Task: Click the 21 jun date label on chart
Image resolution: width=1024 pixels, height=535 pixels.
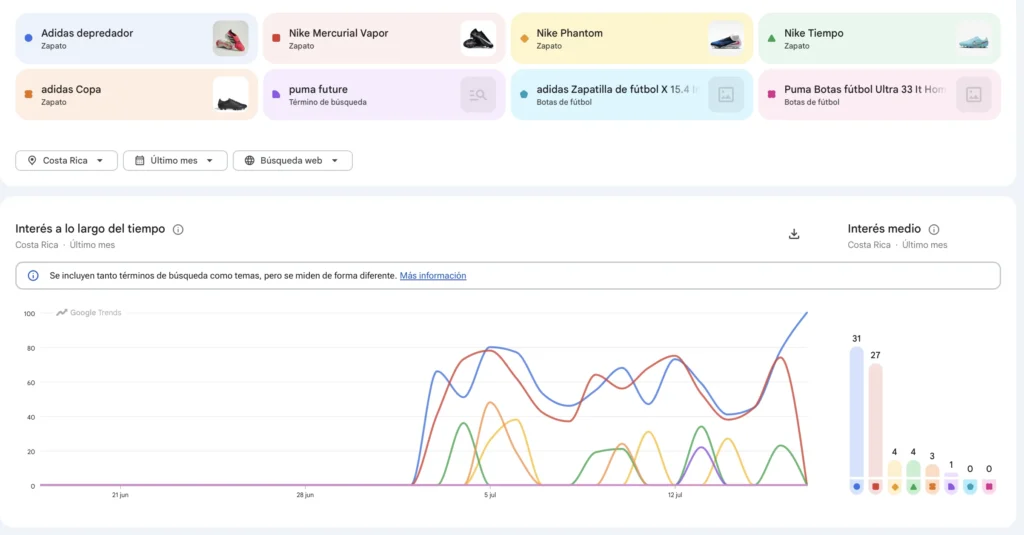Action: [x=120, y=495]
